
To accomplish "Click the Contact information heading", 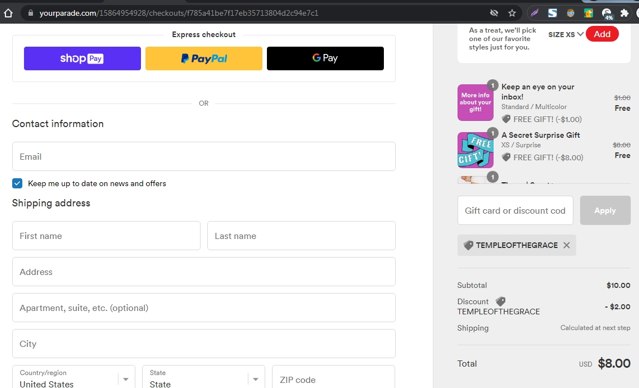I will pos(58,123).
